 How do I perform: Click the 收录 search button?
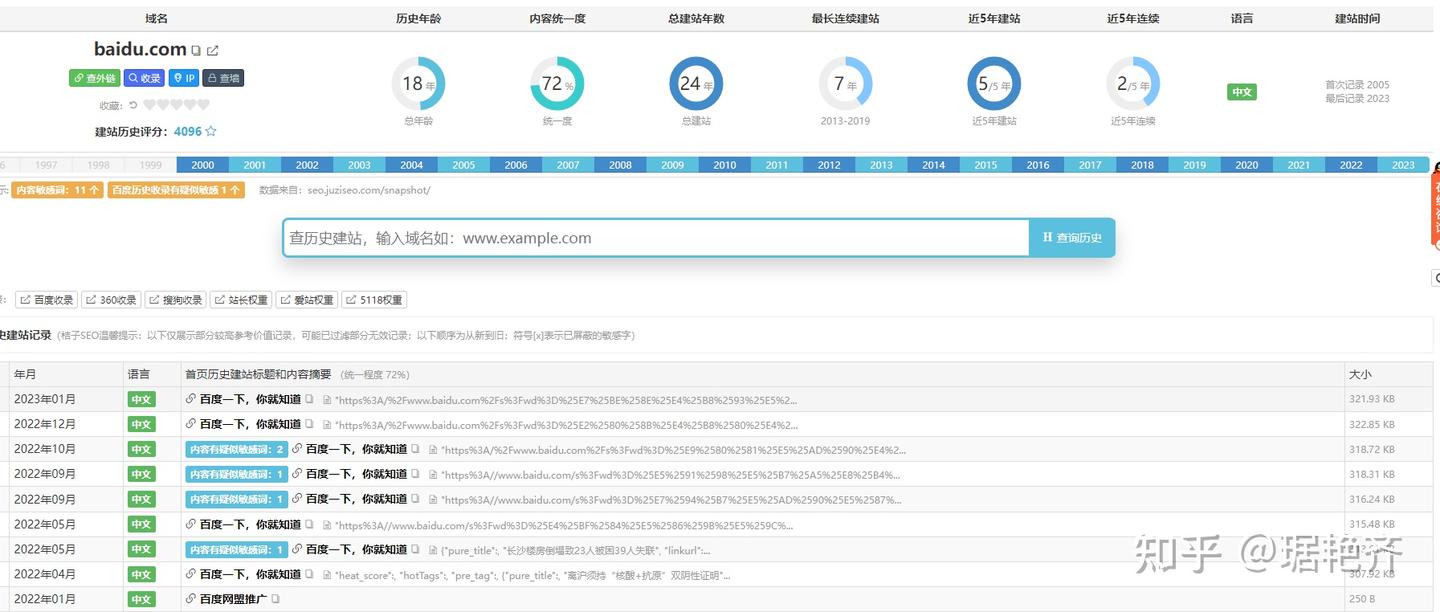pyautogui.click(x=145, y=78)
